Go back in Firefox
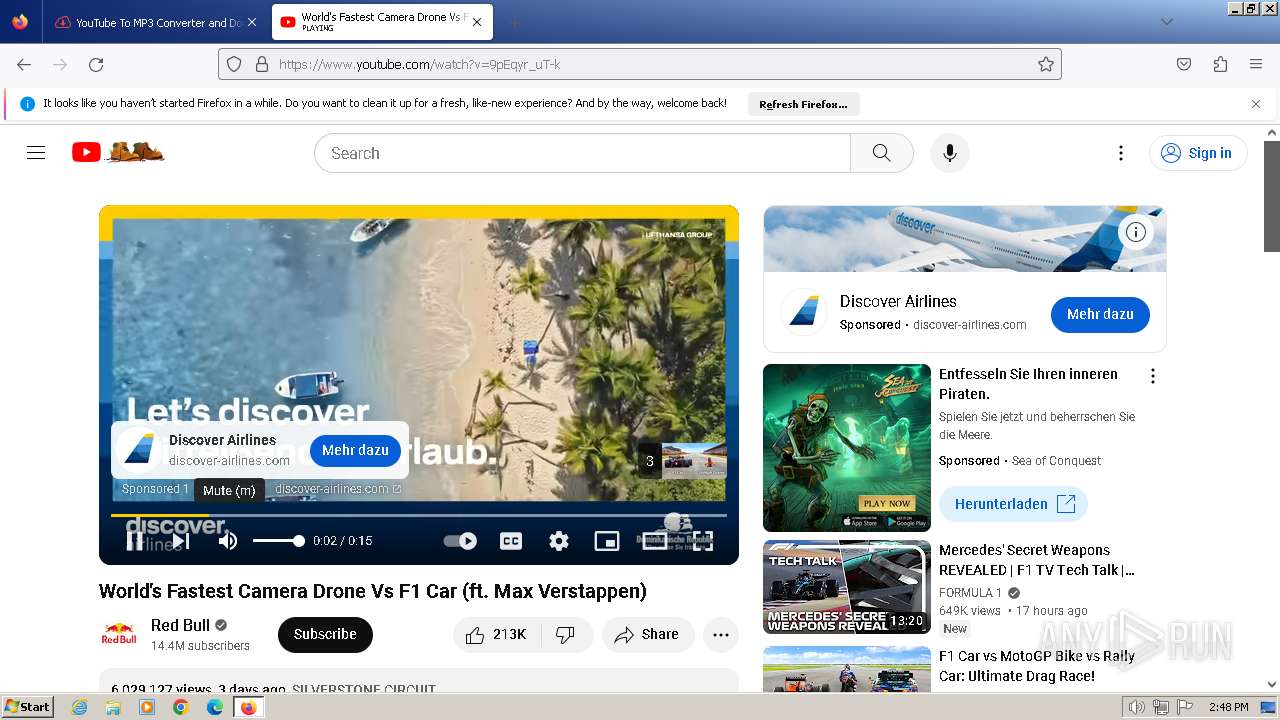Screen dimensions: 1280x720 pyautogui.click(x=24, y=64)
